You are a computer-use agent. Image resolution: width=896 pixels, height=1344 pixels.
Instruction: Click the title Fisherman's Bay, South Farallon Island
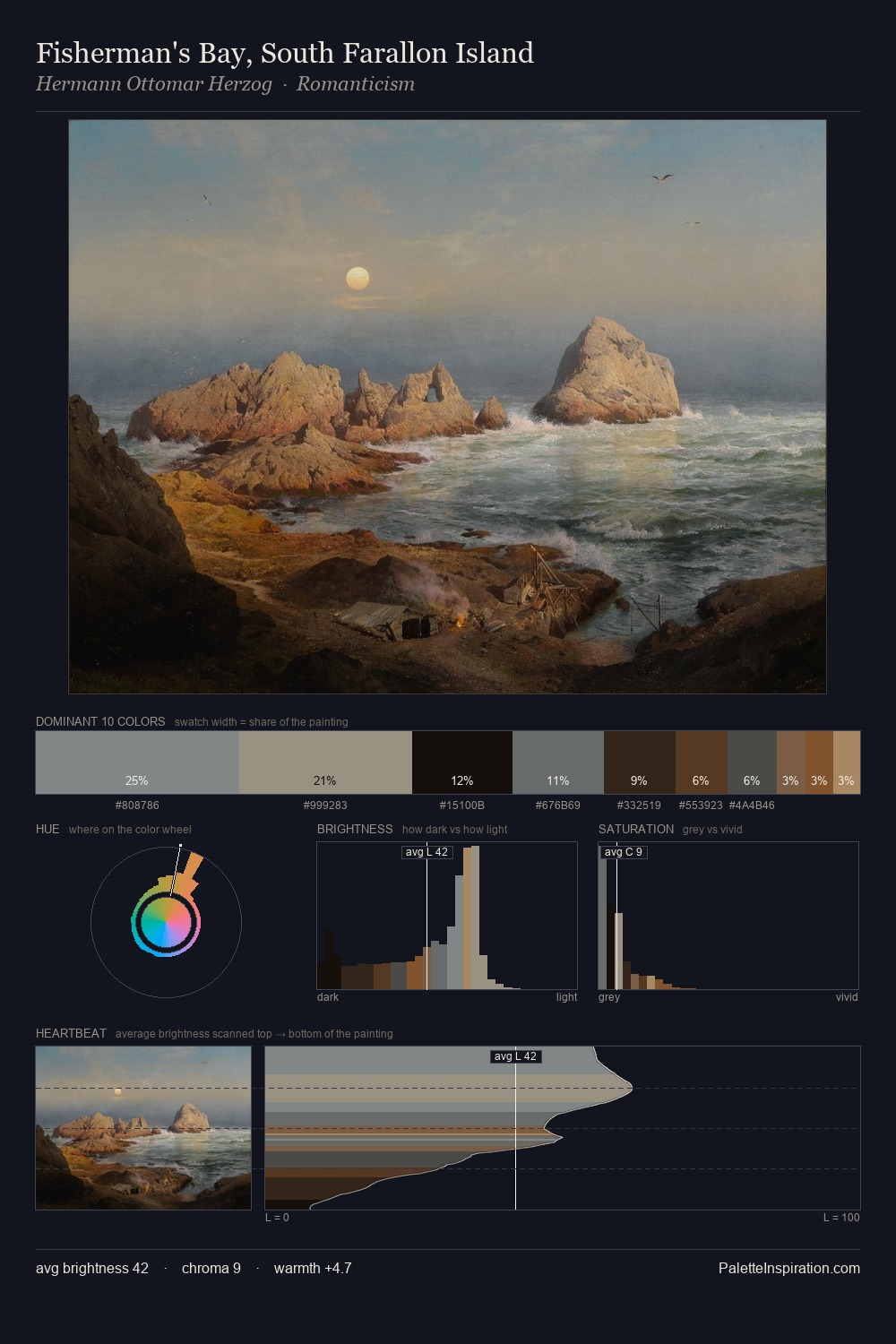[x=285, y=53]
